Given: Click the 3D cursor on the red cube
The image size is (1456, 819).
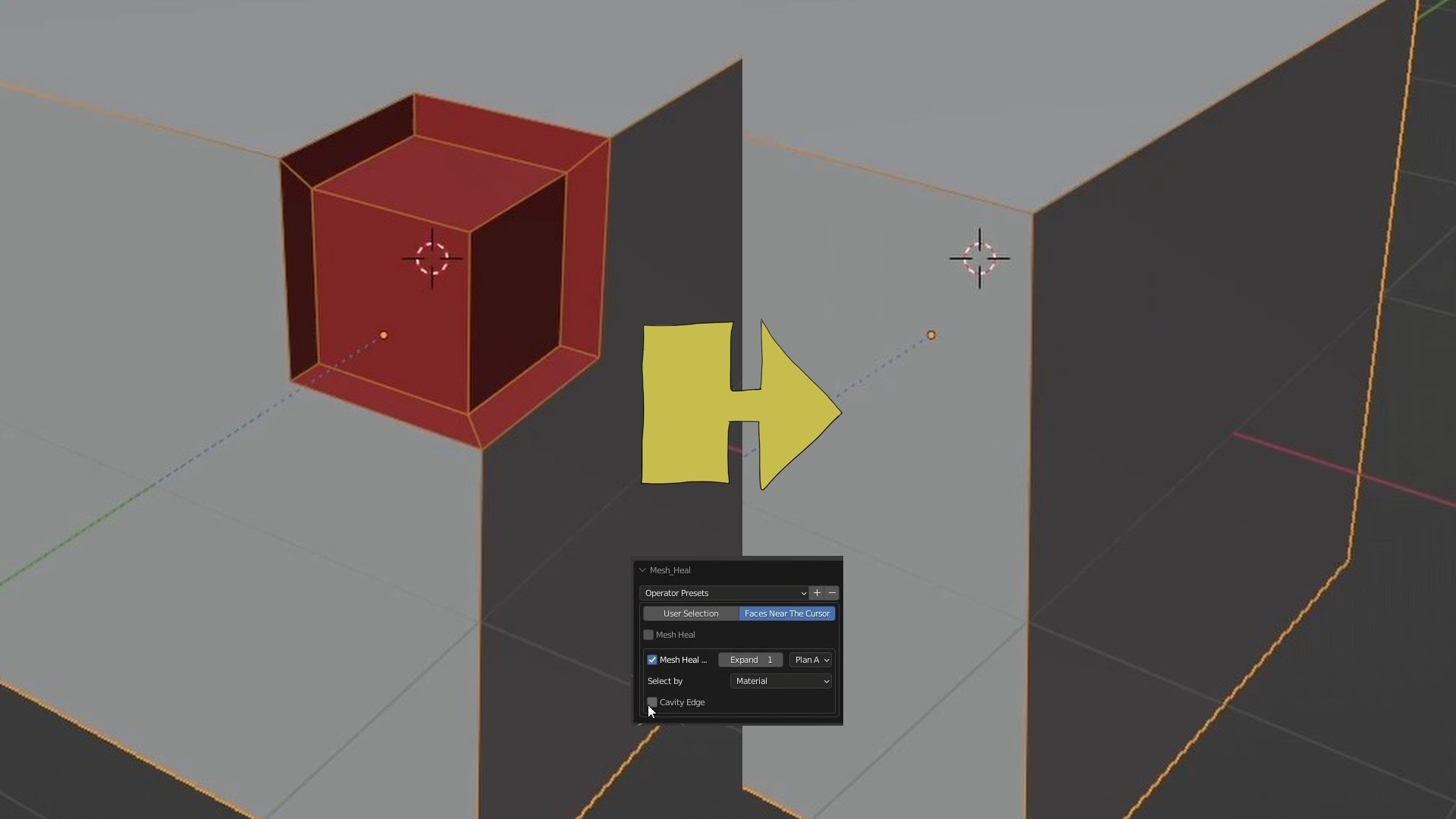Looking at the screenshot, I should coord(432,259).
